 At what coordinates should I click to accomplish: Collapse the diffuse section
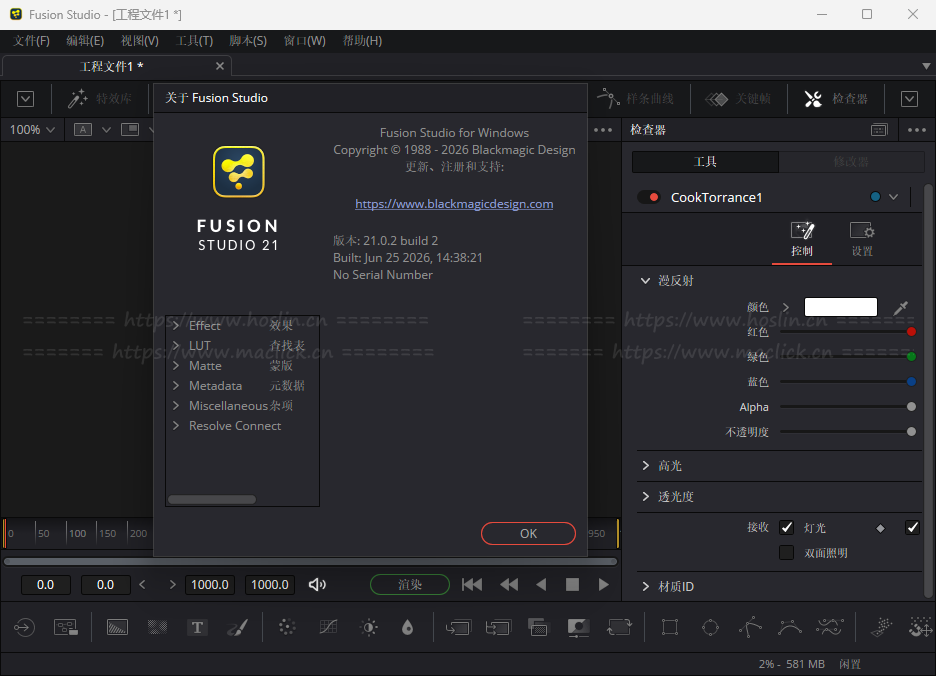click(645, 280)
